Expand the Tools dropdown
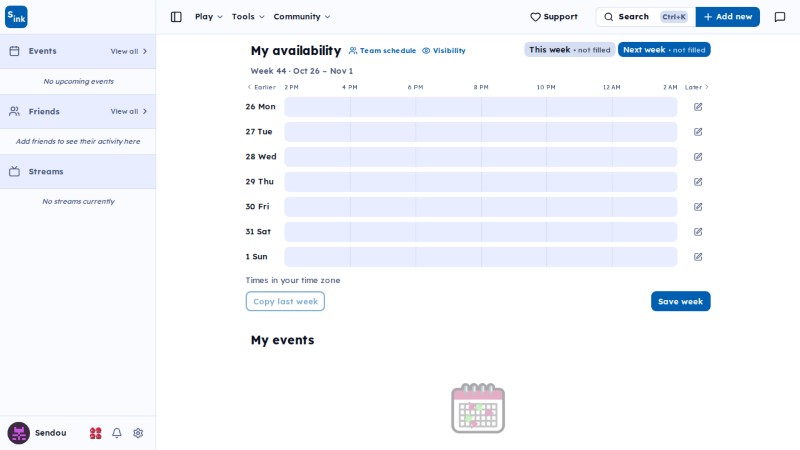The height and width of the screenshot is (450, 800). tap(248, 17)
